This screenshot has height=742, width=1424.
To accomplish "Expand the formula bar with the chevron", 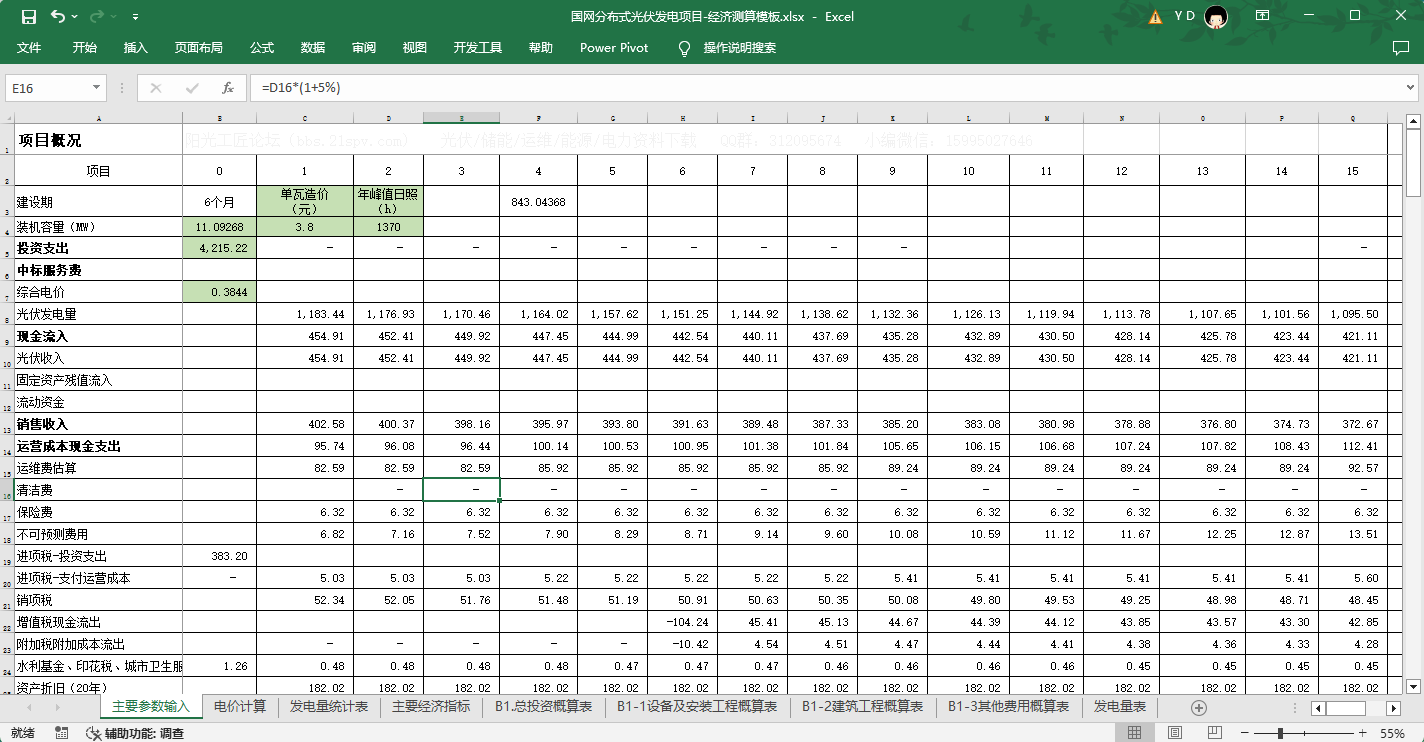I will pyautogui.click(x=1410, y=88).
